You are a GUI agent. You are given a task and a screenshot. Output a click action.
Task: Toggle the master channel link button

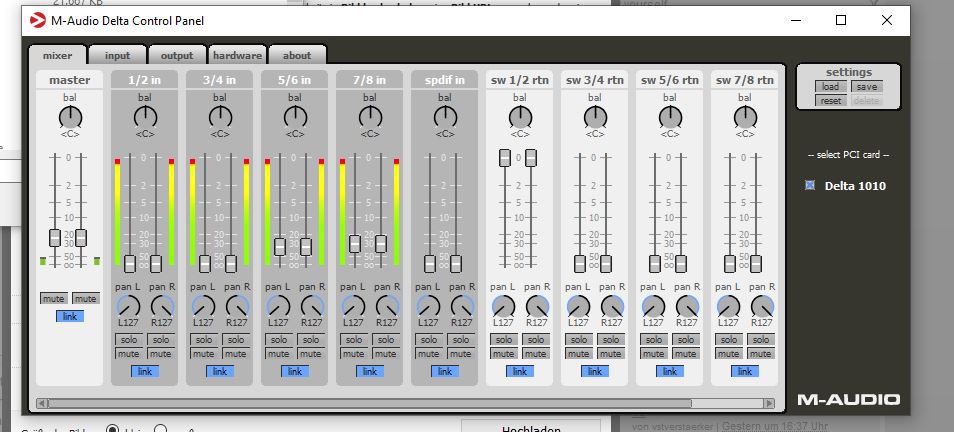pyautogui.click(x=70, y=316)
